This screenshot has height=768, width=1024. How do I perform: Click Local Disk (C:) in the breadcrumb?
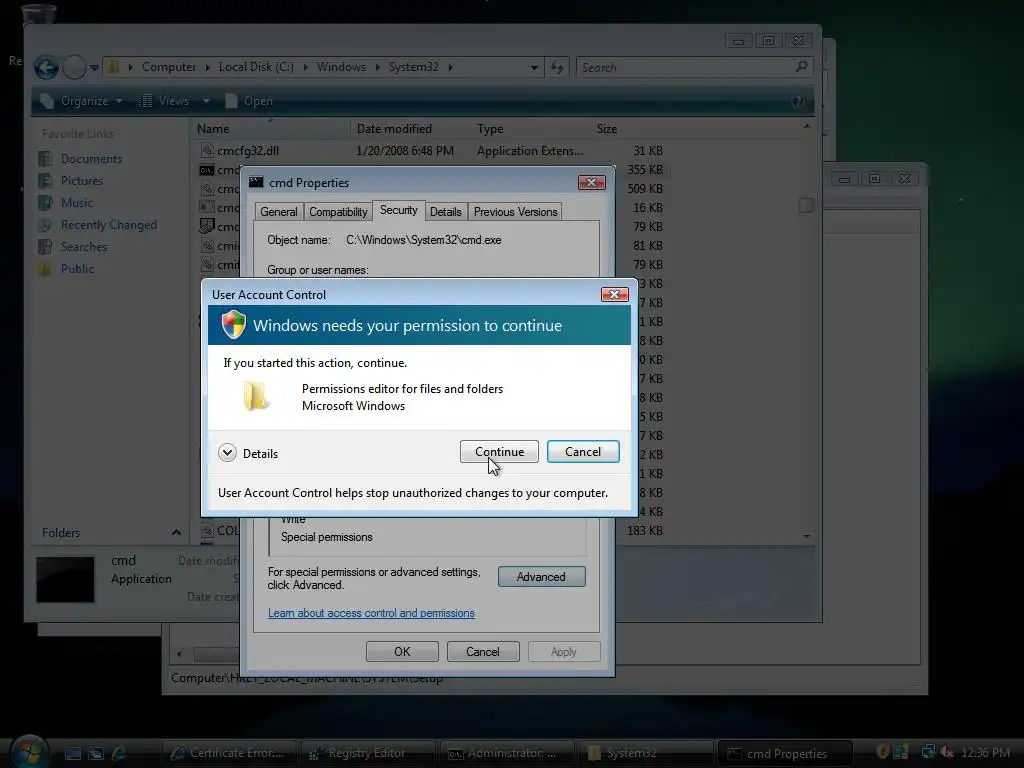pos(256,67)
